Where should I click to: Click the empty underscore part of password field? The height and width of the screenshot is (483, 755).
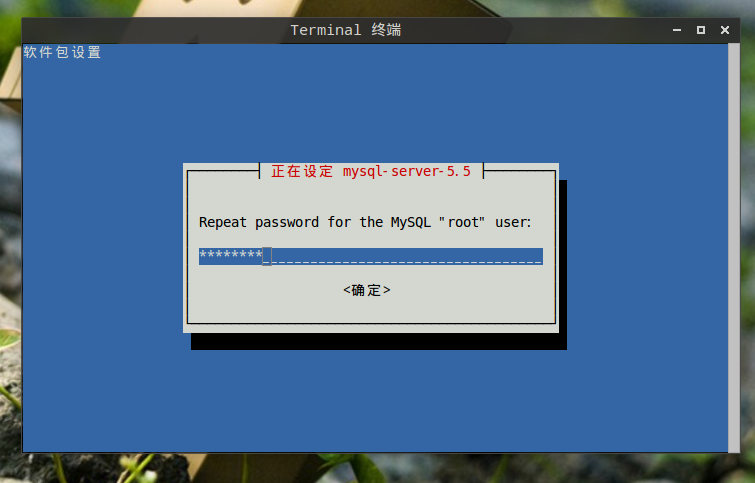[x=407, y=256]
